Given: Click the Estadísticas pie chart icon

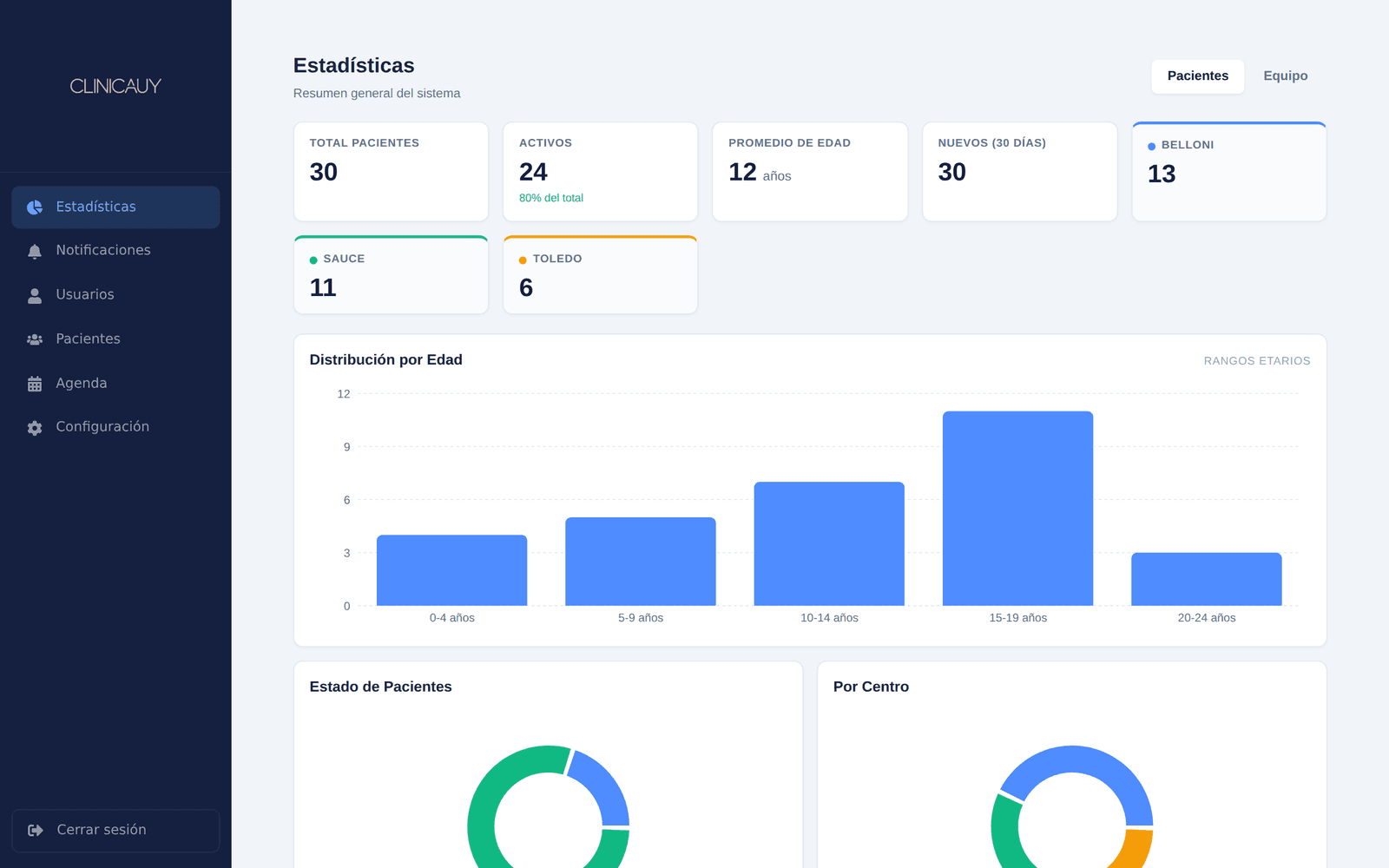Looking at the screenshot, I should pyautogui.click(x=35, y=207).
